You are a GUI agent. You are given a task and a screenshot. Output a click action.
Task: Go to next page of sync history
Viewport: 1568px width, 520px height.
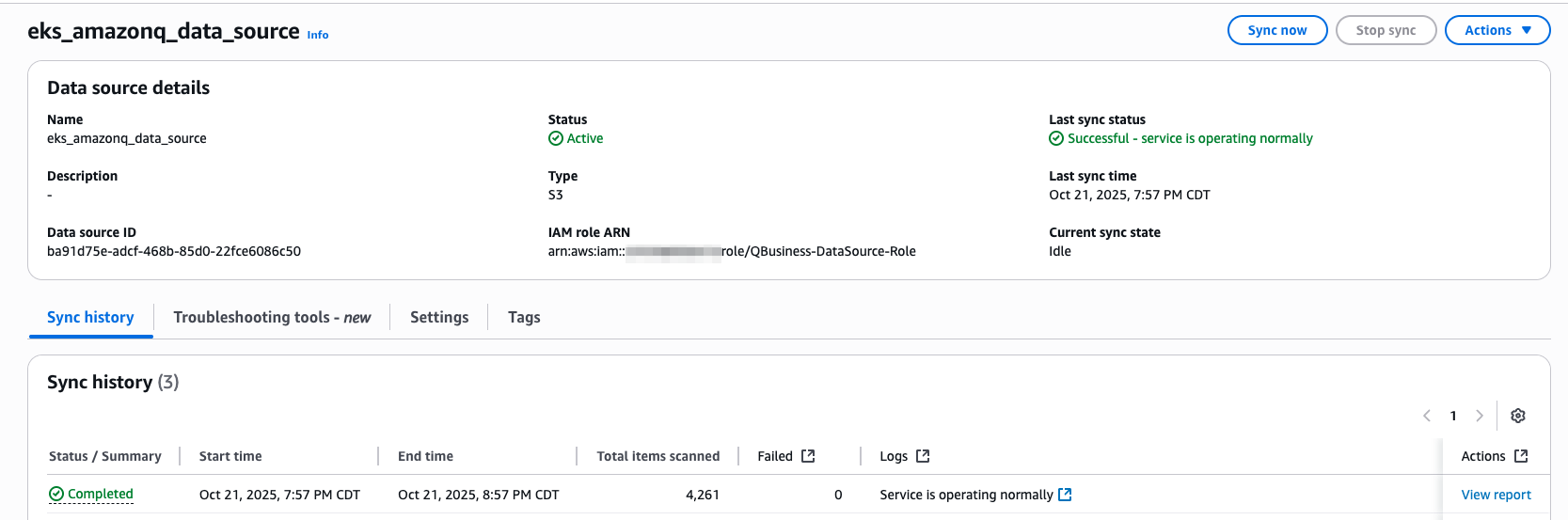point(1479,416)
